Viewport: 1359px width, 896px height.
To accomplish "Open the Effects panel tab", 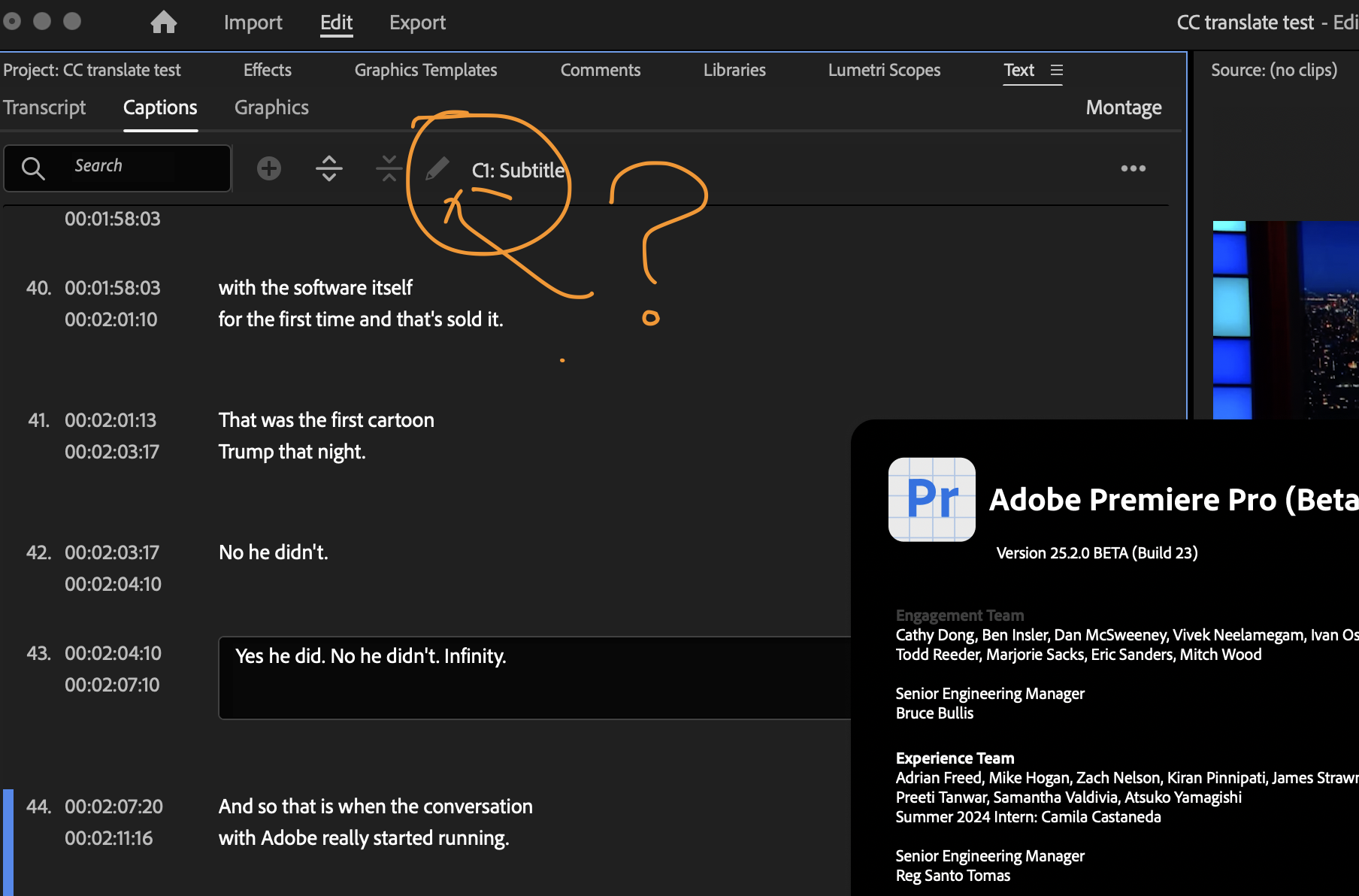I will coord(267,69).
